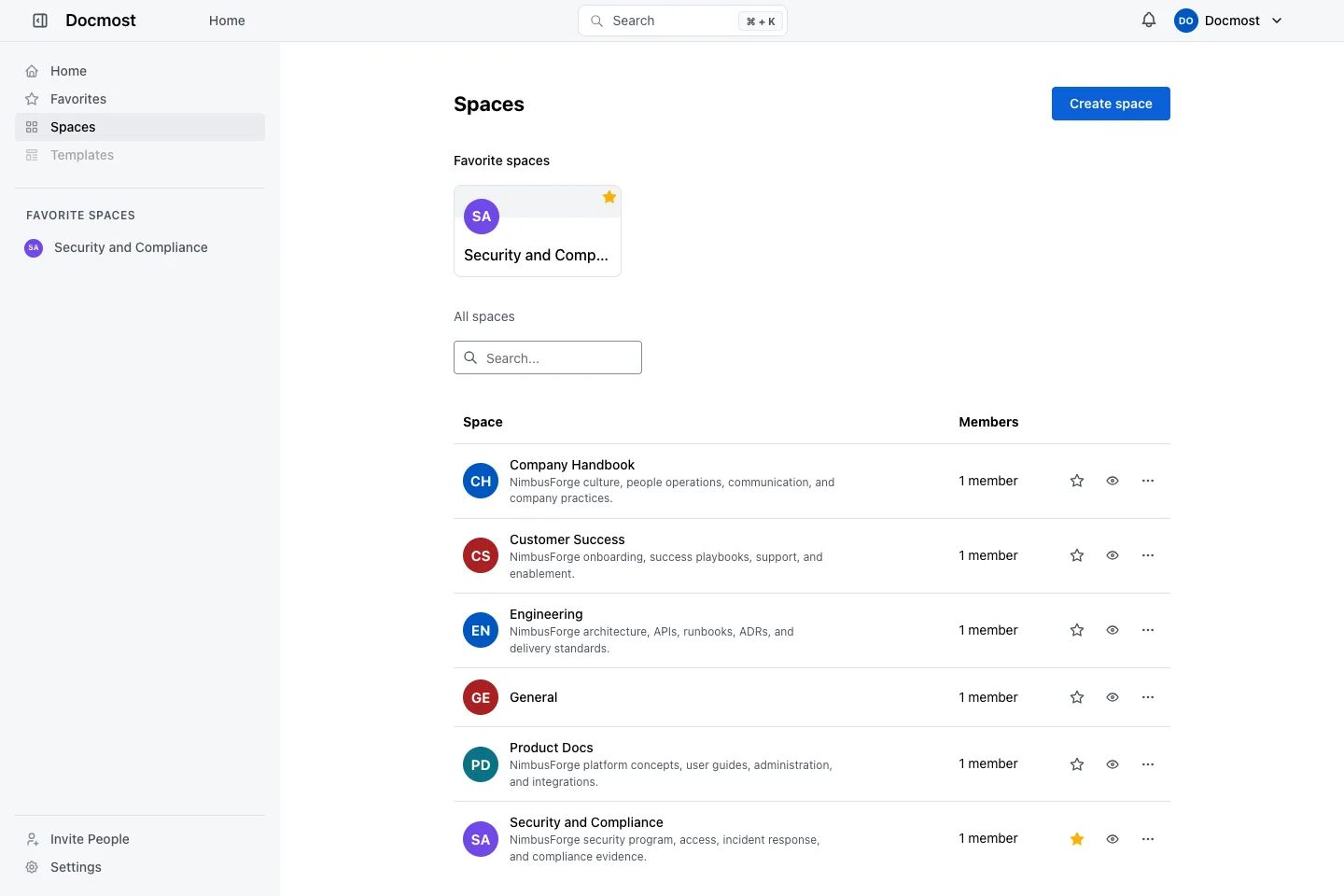Open Favorites in sidebar
This screenshot has width=1344, height=896.
140,99
